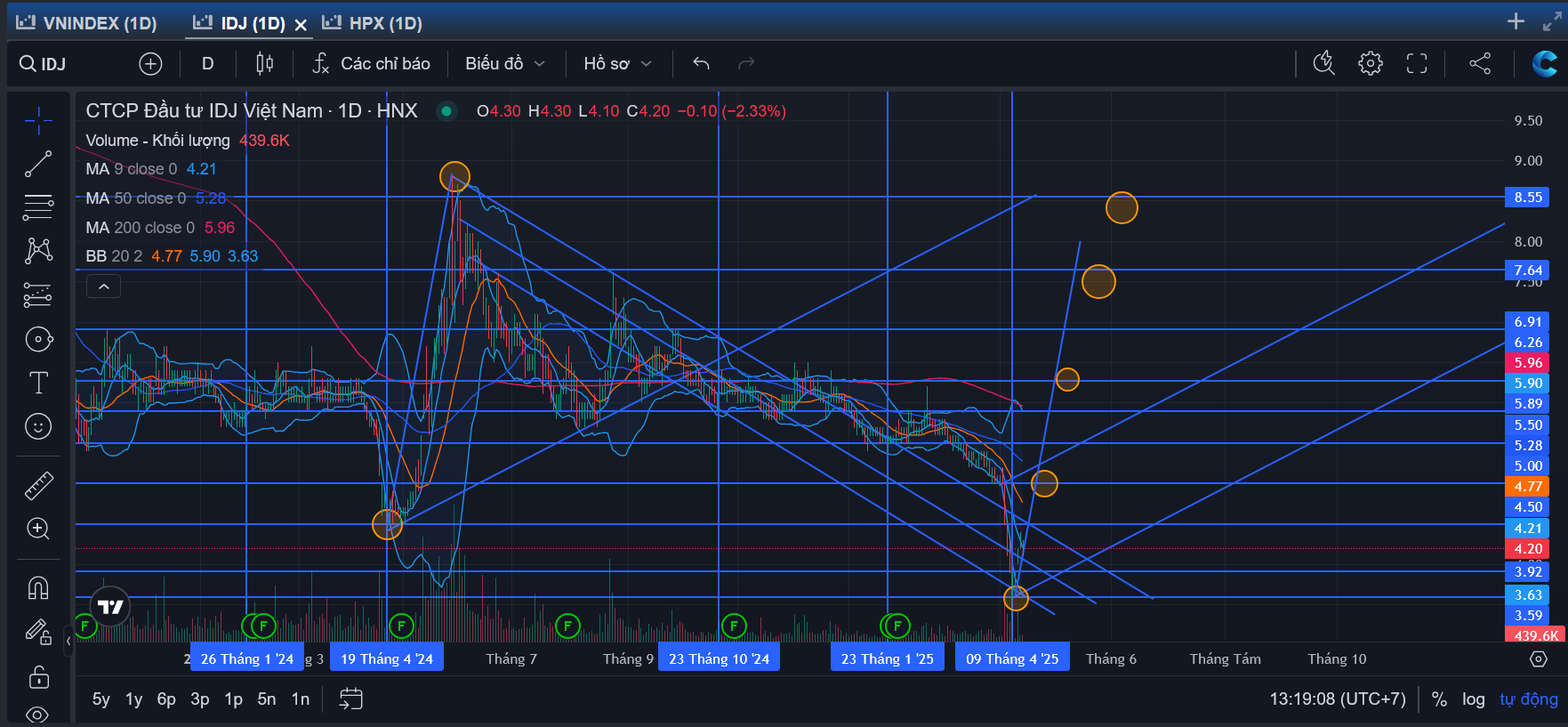Set range to 1n
This screenshot has height=727, width=1568.
pyautogui.click(x=301, y=699)
